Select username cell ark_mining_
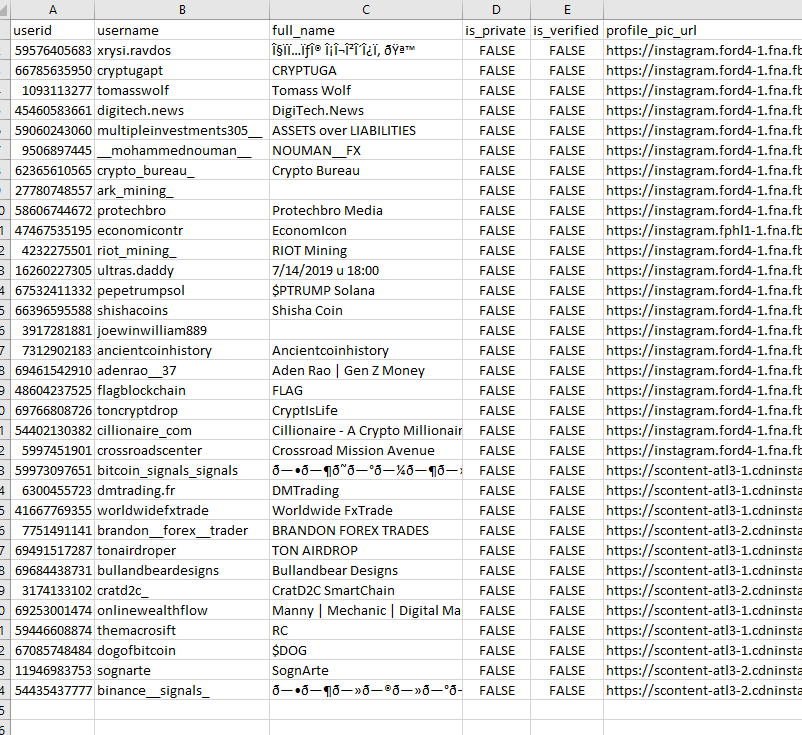 coord(182,190)
